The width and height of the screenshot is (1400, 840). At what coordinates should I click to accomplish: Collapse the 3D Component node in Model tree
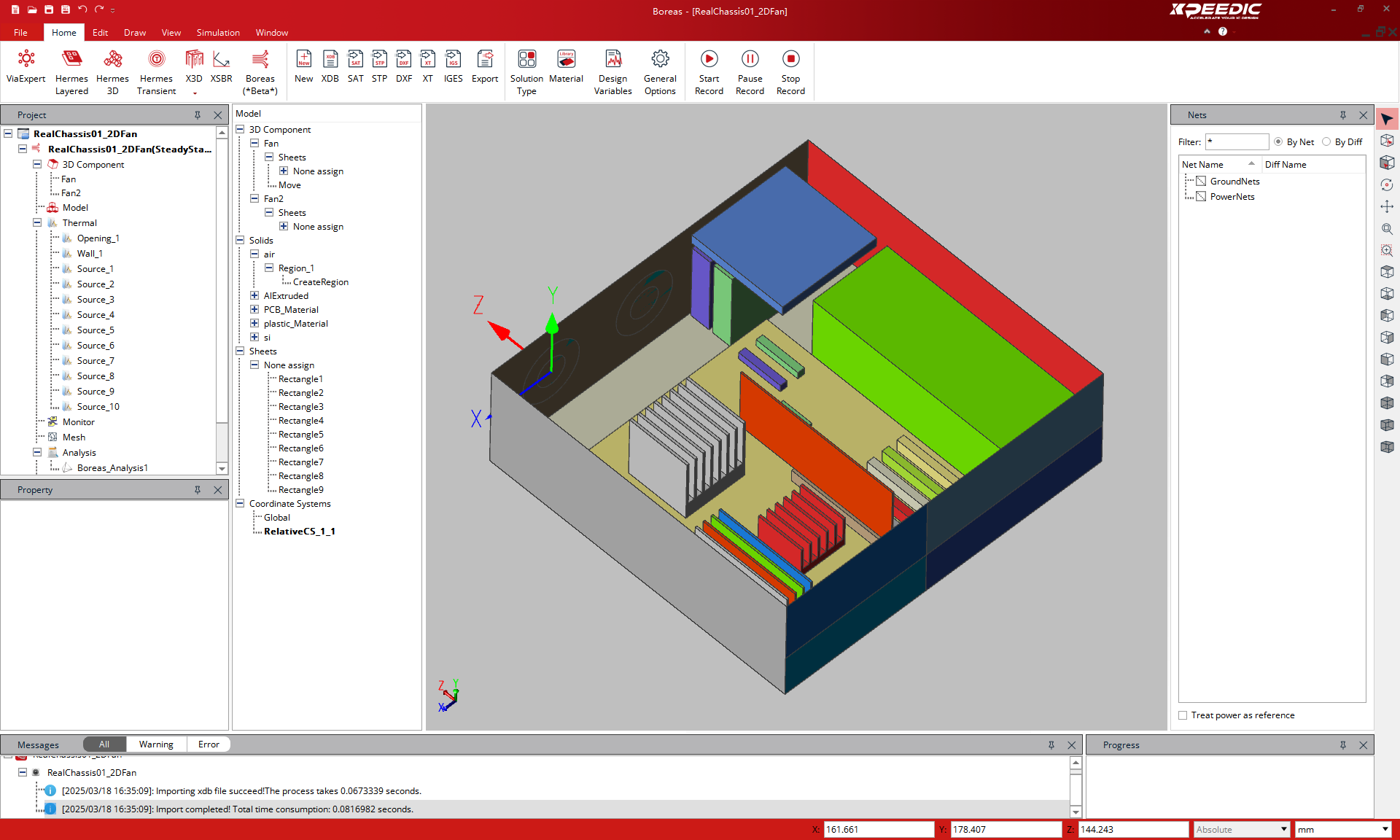pyautogui.click(x=240, y=129)
